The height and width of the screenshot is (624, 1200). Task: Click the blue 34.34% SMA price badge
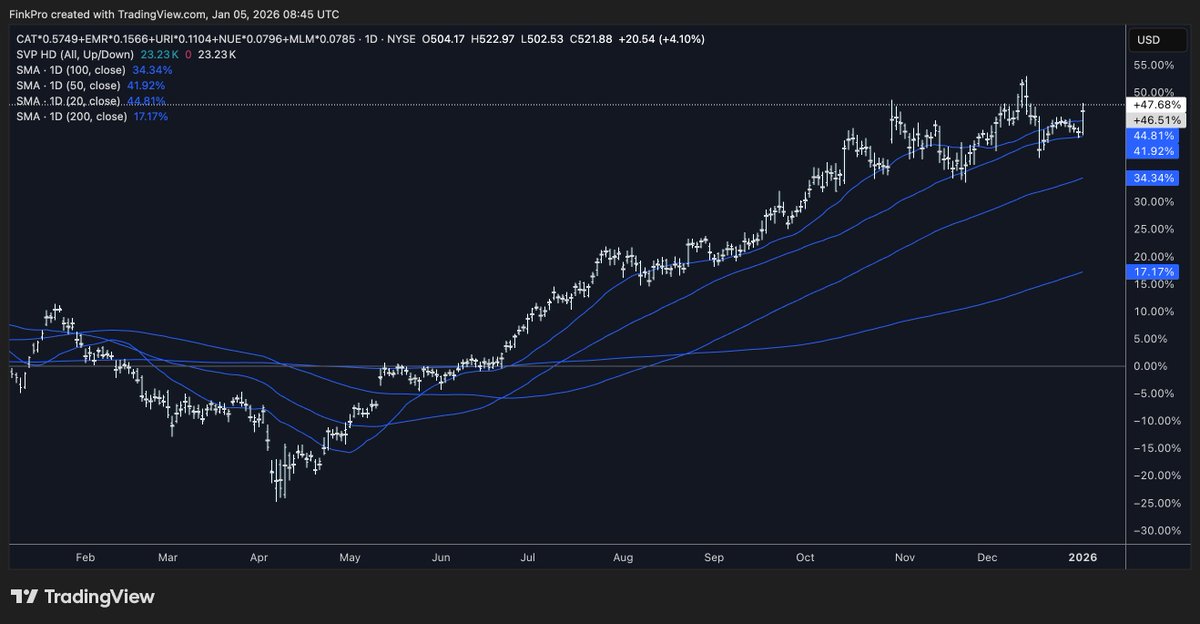coord(1156,176)
